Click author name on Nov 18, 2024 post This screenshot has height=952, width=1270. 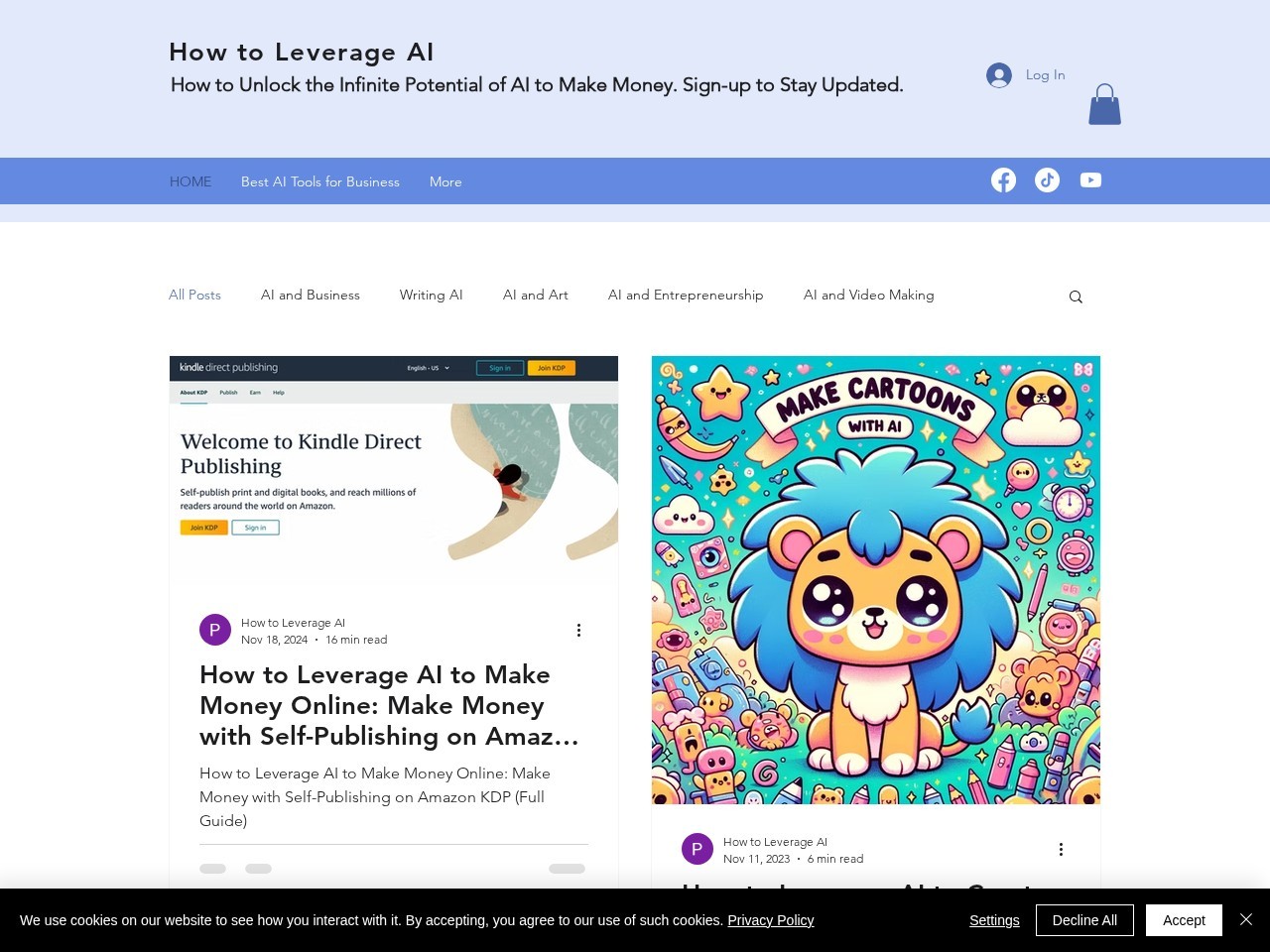pyautogui.click(x=293, y=623)
